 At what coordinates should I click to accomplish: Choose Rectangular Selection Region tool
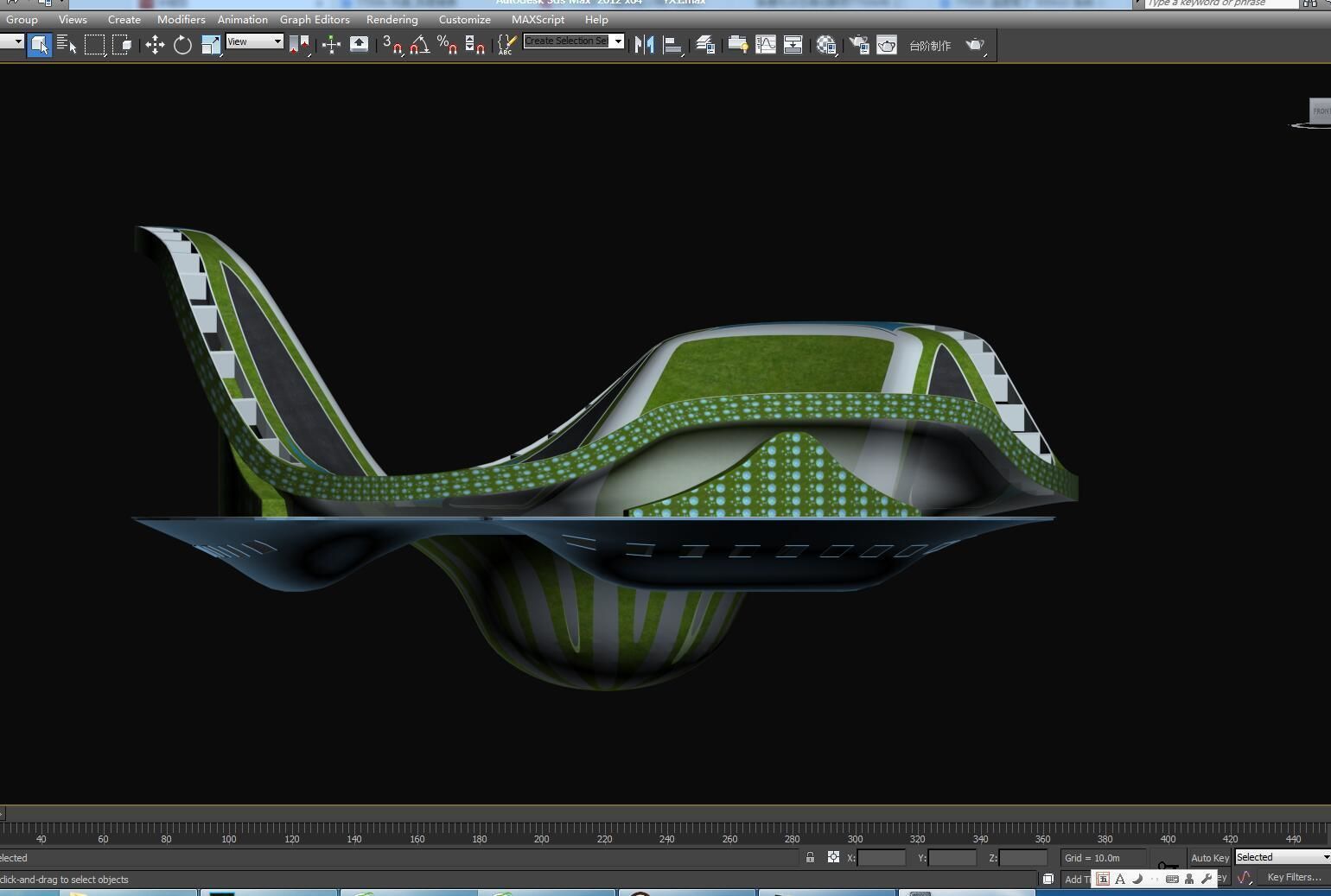[x=94, y=45]
